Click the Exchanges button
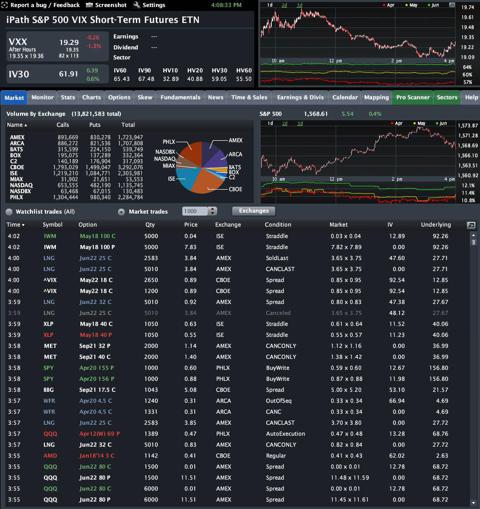Viewport: 480px width, 509px height. pos(254,211)
